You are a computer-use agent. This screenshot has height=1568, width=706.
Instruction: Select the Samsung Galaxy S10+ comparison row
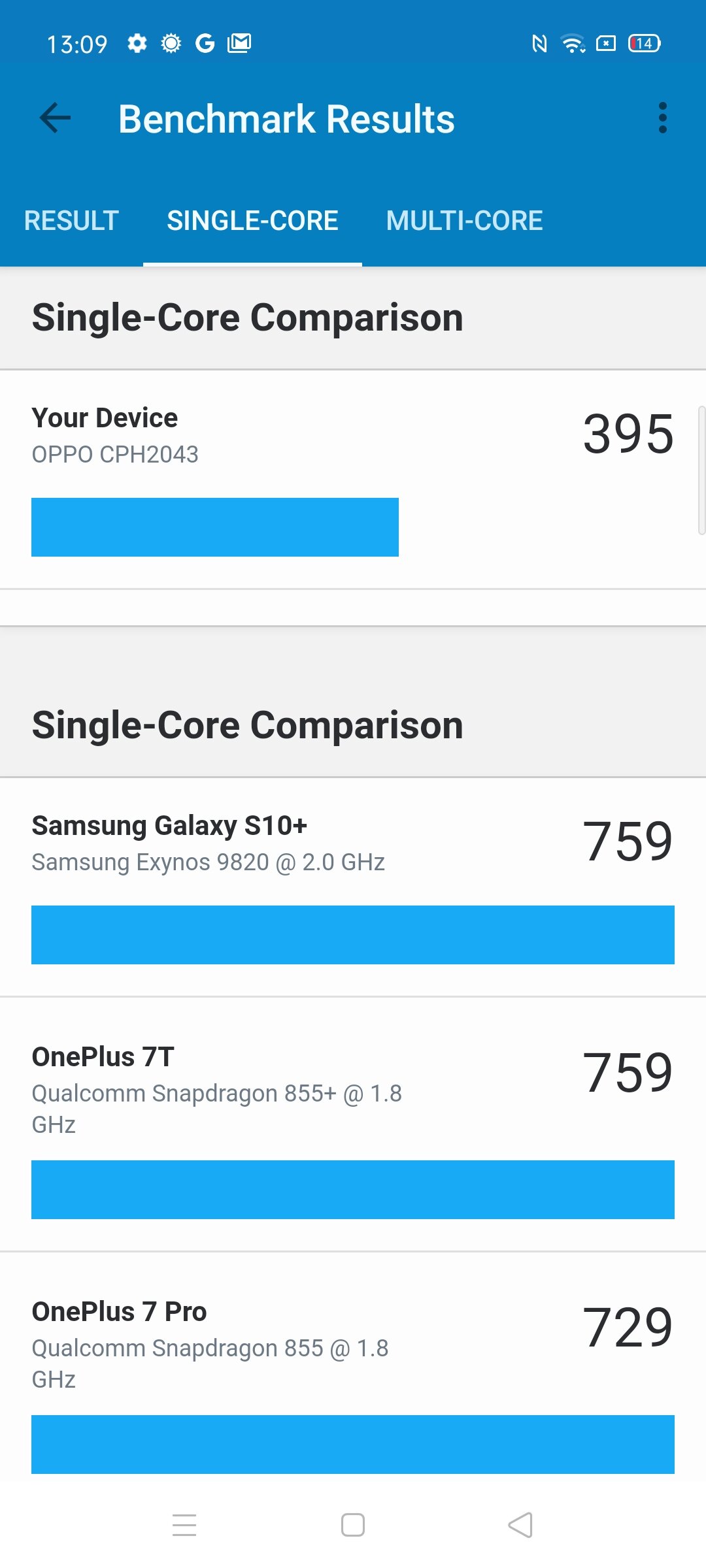(353, 887)
